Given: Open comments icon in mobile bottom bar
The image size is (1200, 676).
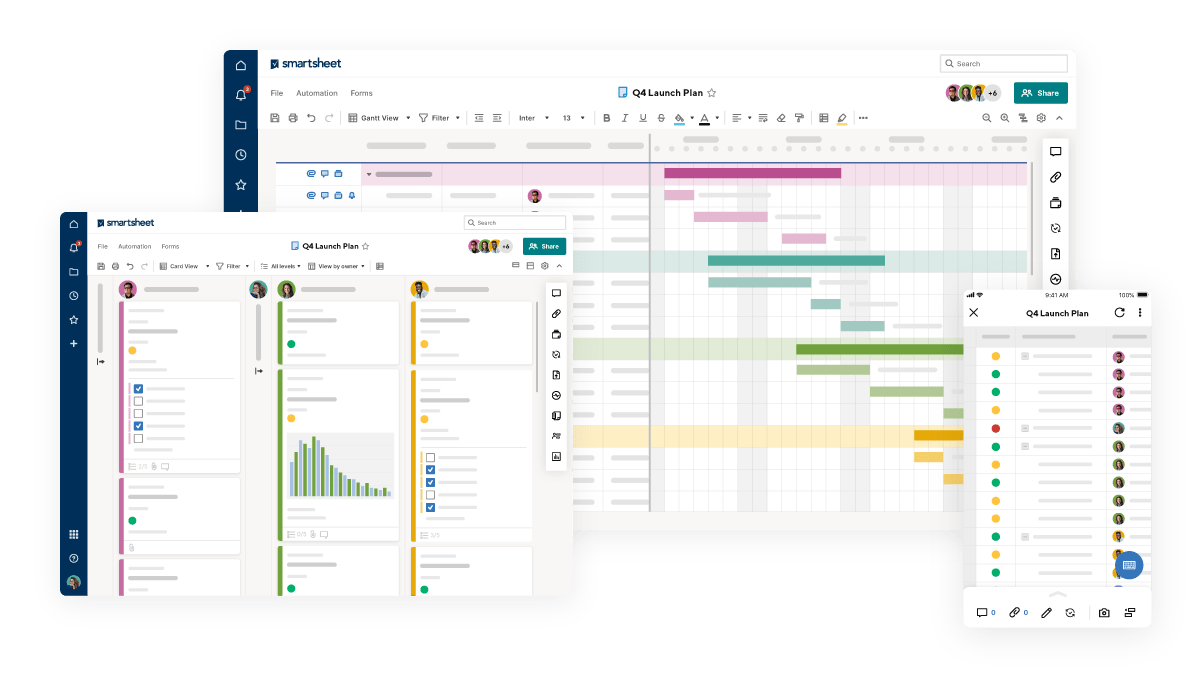Looking at the screenshot, I should [982, 612].
